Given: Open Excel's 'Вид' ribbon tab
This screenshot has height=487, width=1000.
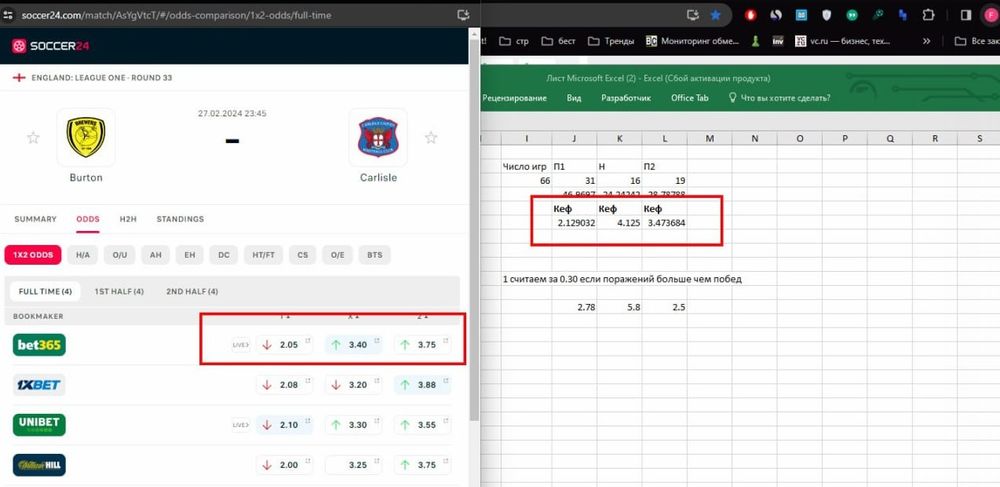Looking at the screenshot, I should [x=574, y=98].
